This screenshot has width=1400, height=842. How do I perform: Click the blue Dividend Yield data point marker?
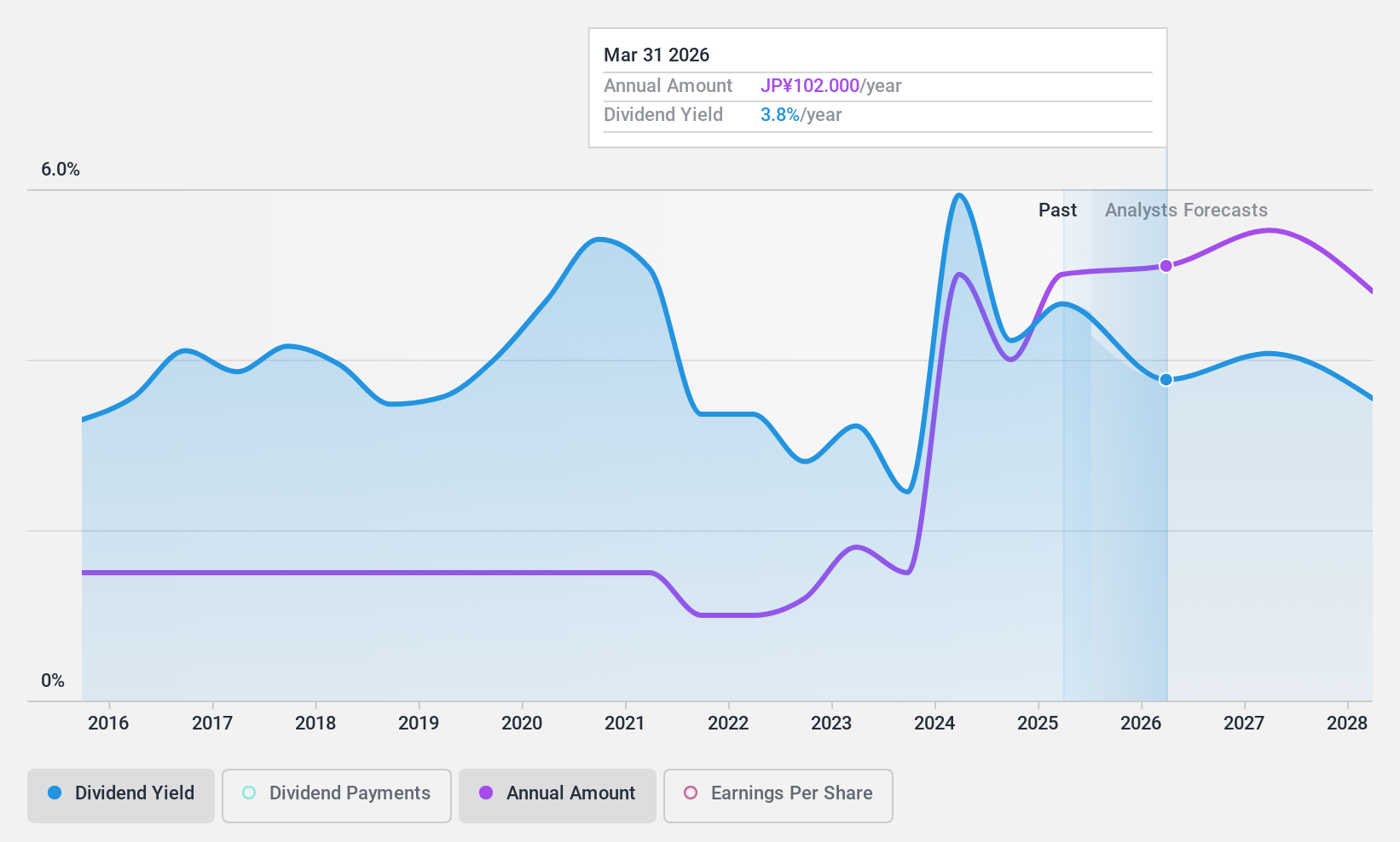(1166, 379)
